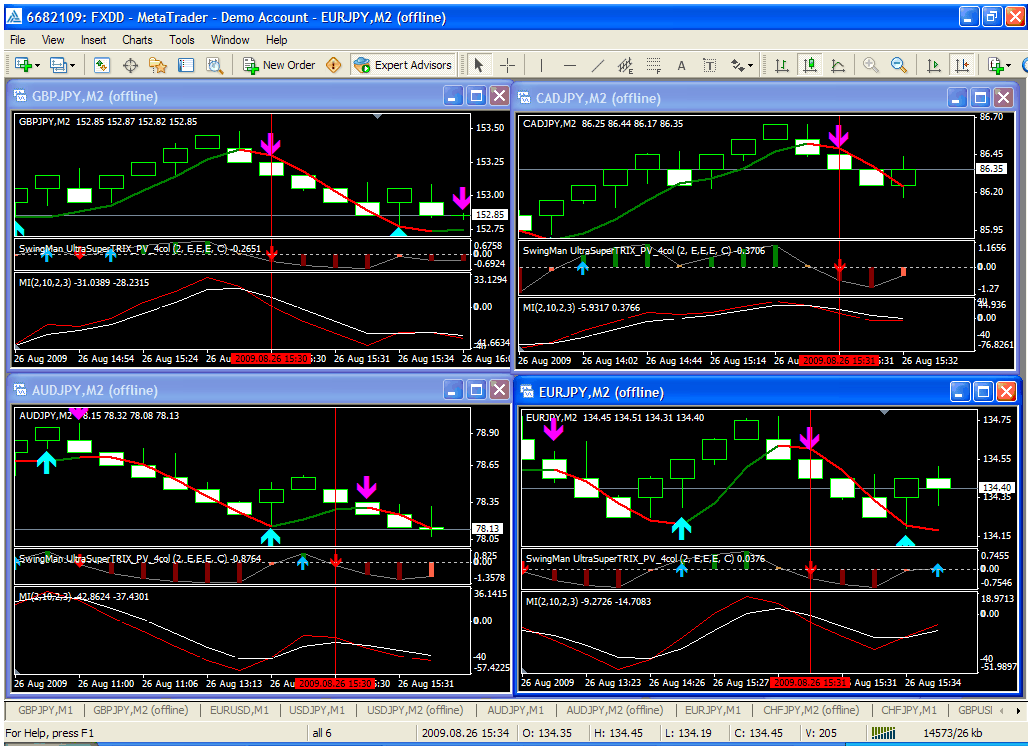Viewport: 1032px width, 746px height.
Task: Switch to EURJPY,M1 chart tab
Action: (713, 710)
